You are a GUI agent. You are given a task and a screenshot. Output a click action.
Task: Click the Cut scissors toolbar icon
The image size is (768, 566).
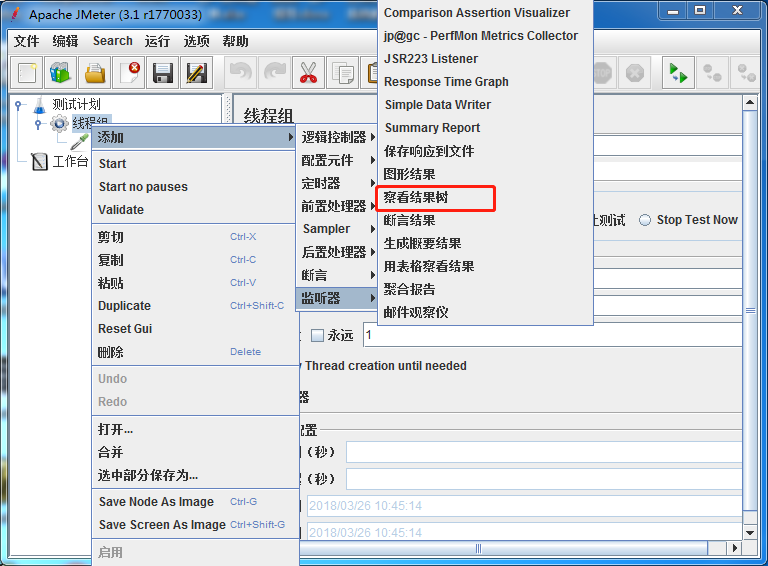pos(309,73)
